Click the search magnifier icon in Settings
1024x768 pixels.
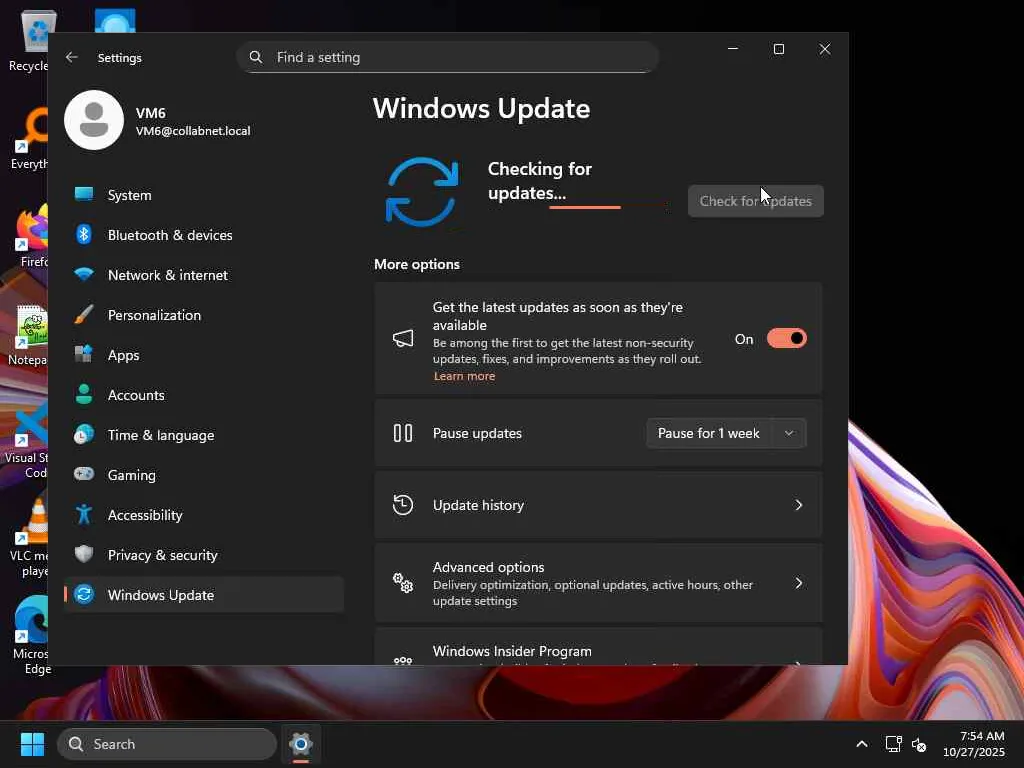point(256,57)
